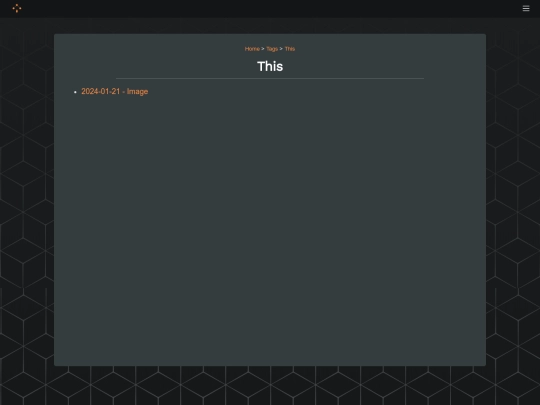The height and width of the screenshot is (405, 540).
Task: Open the Tags breadcrumb link
Action: coord(272,49)
